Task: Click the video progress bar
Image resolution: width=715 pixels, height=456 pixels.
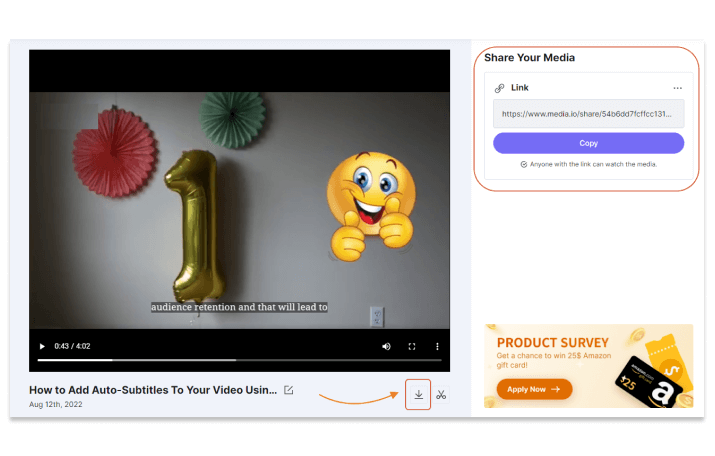Action: point(239,360)
